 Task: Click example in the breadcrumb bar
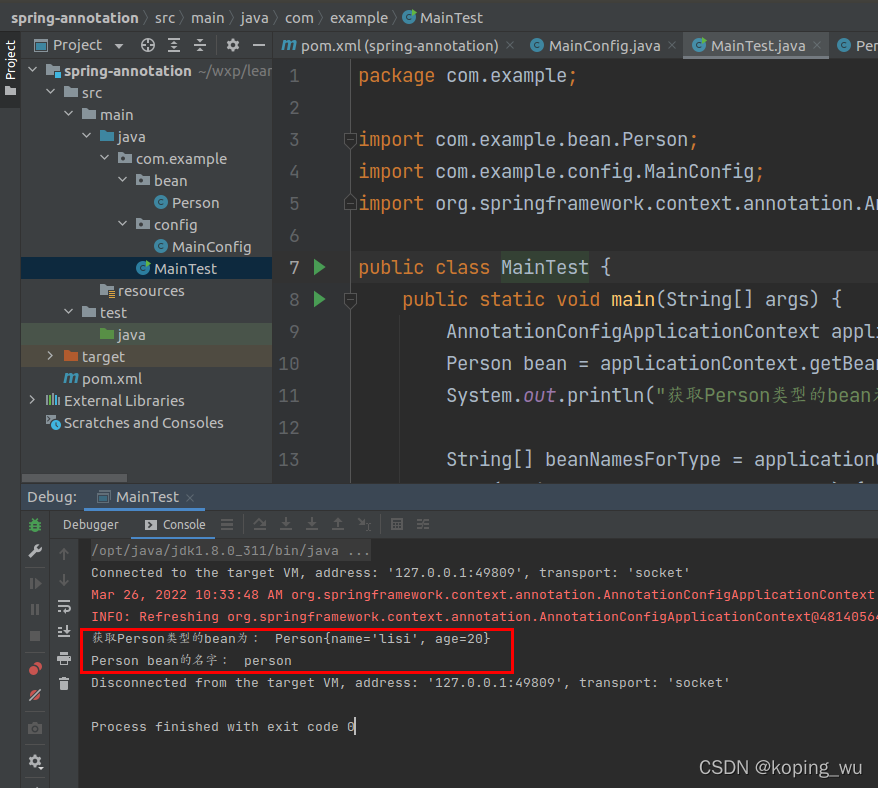coord(358,18)
